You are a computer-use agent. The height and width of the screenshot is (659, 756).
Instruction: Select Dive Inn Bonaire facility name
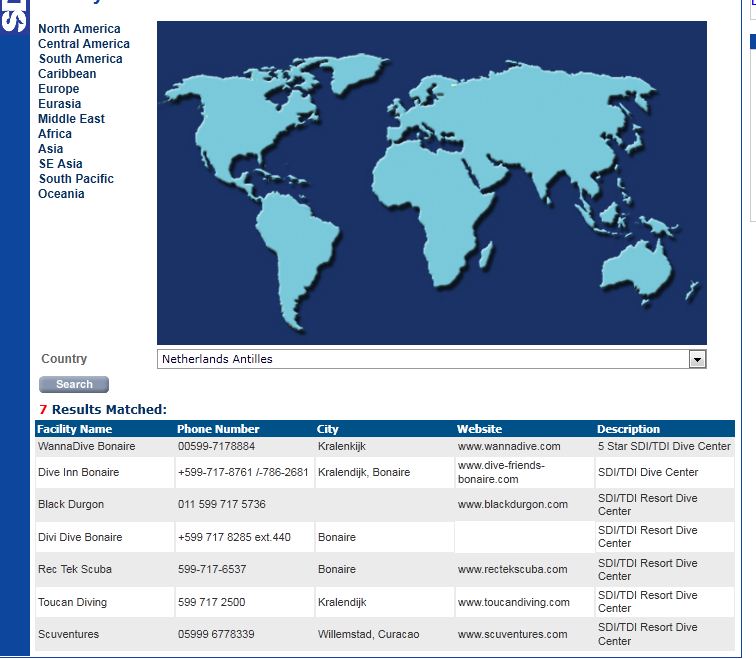tap(79, 472)
